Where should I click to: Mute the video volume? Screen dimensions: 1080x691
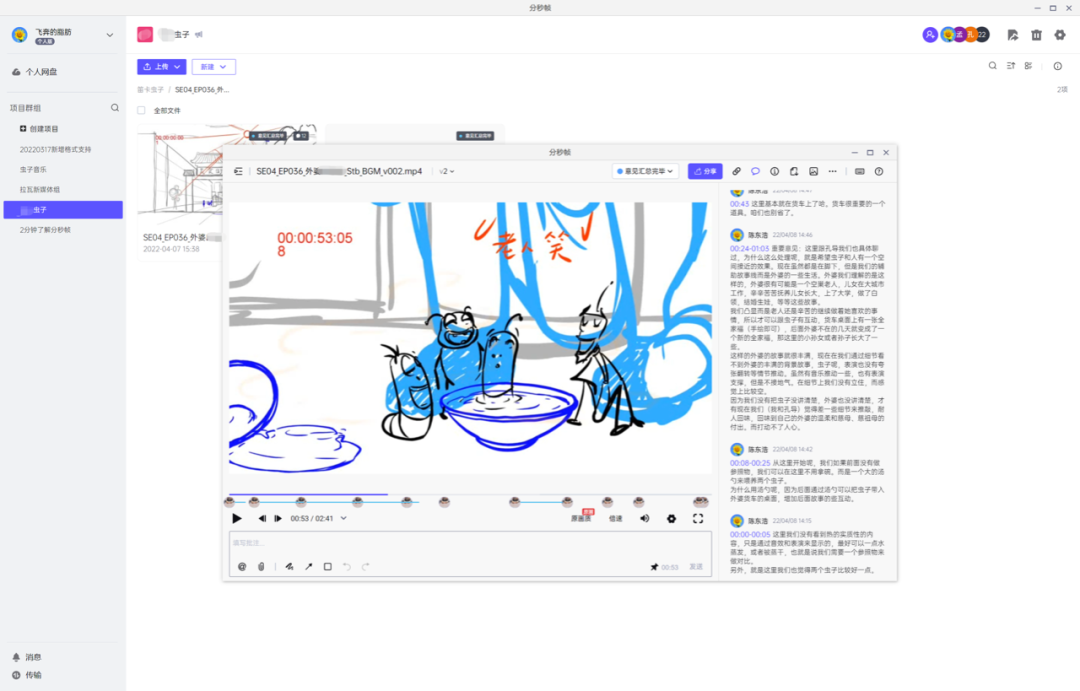pos(645,518)
